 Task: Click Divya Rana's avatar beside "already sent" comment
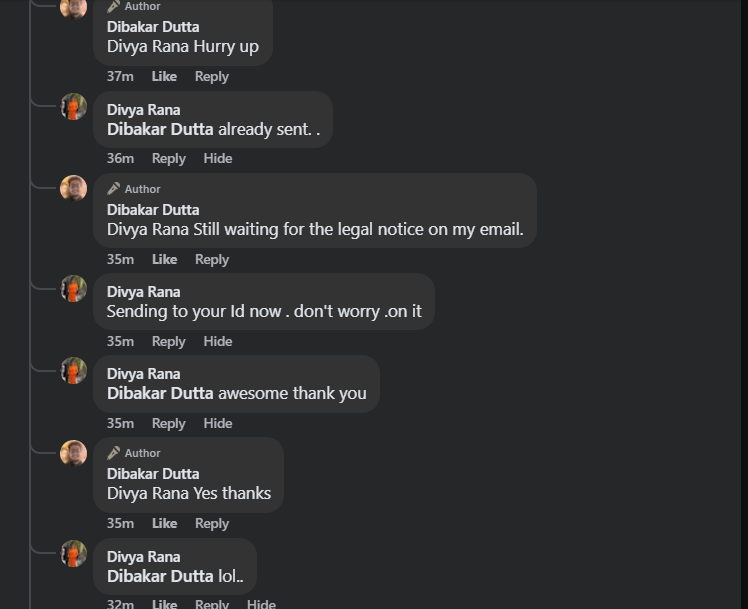(x=73, y=107)
